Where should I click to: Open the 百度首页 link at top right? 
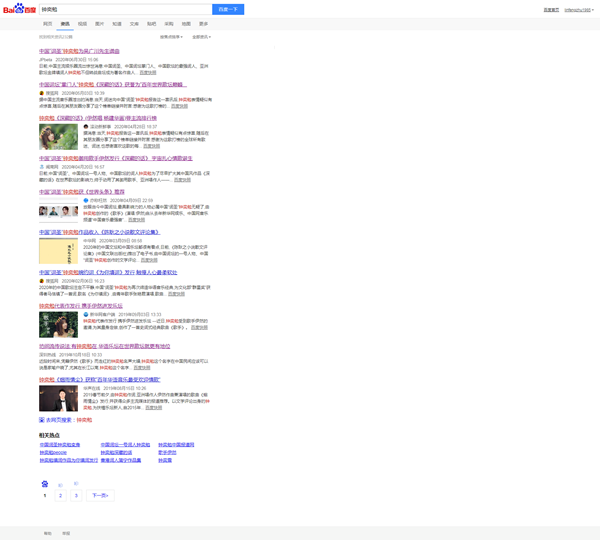(x=551, y=9)
